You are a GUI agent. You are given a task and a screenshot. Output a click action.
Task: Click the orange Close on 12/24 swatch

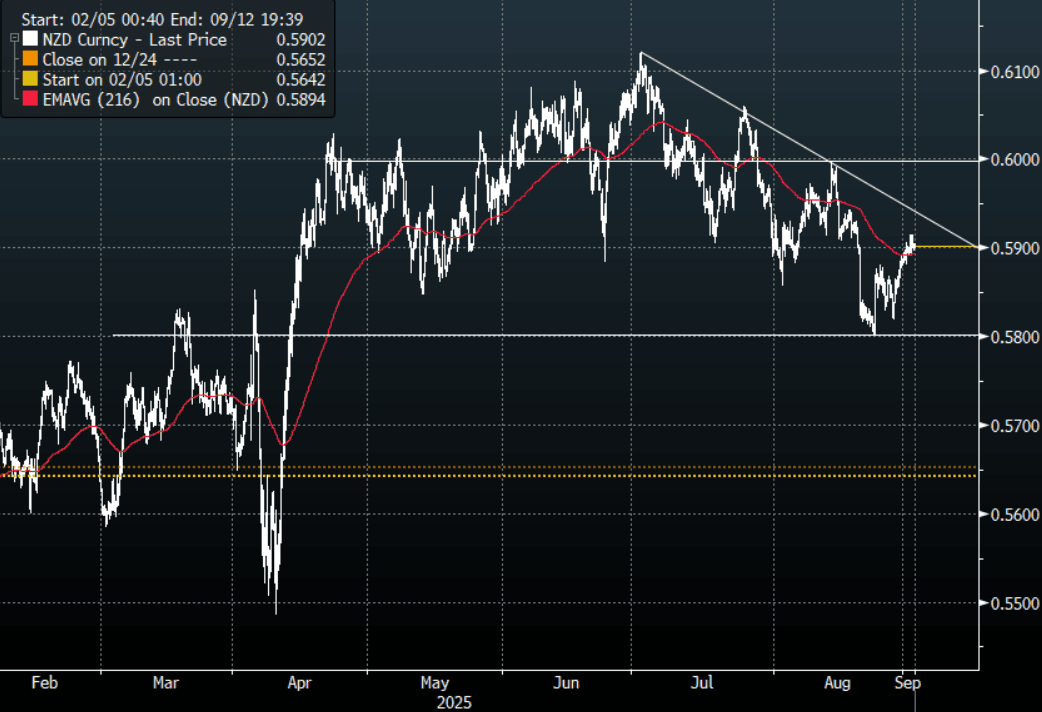point(32,59)
